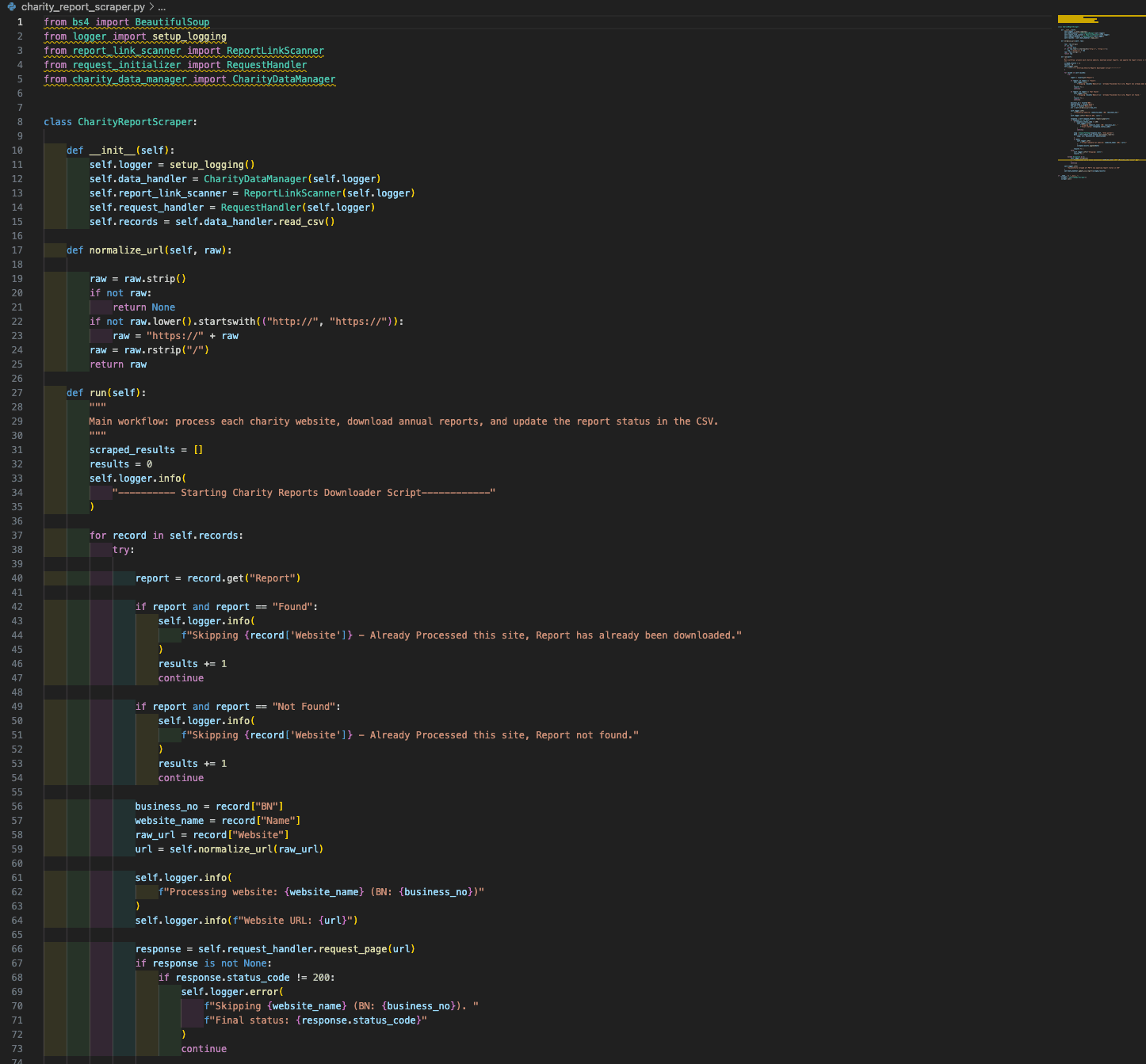Click 'Processing website:' f-string
The height and width of the screenshot is (1064, 1146).
(x=321, y=892)
